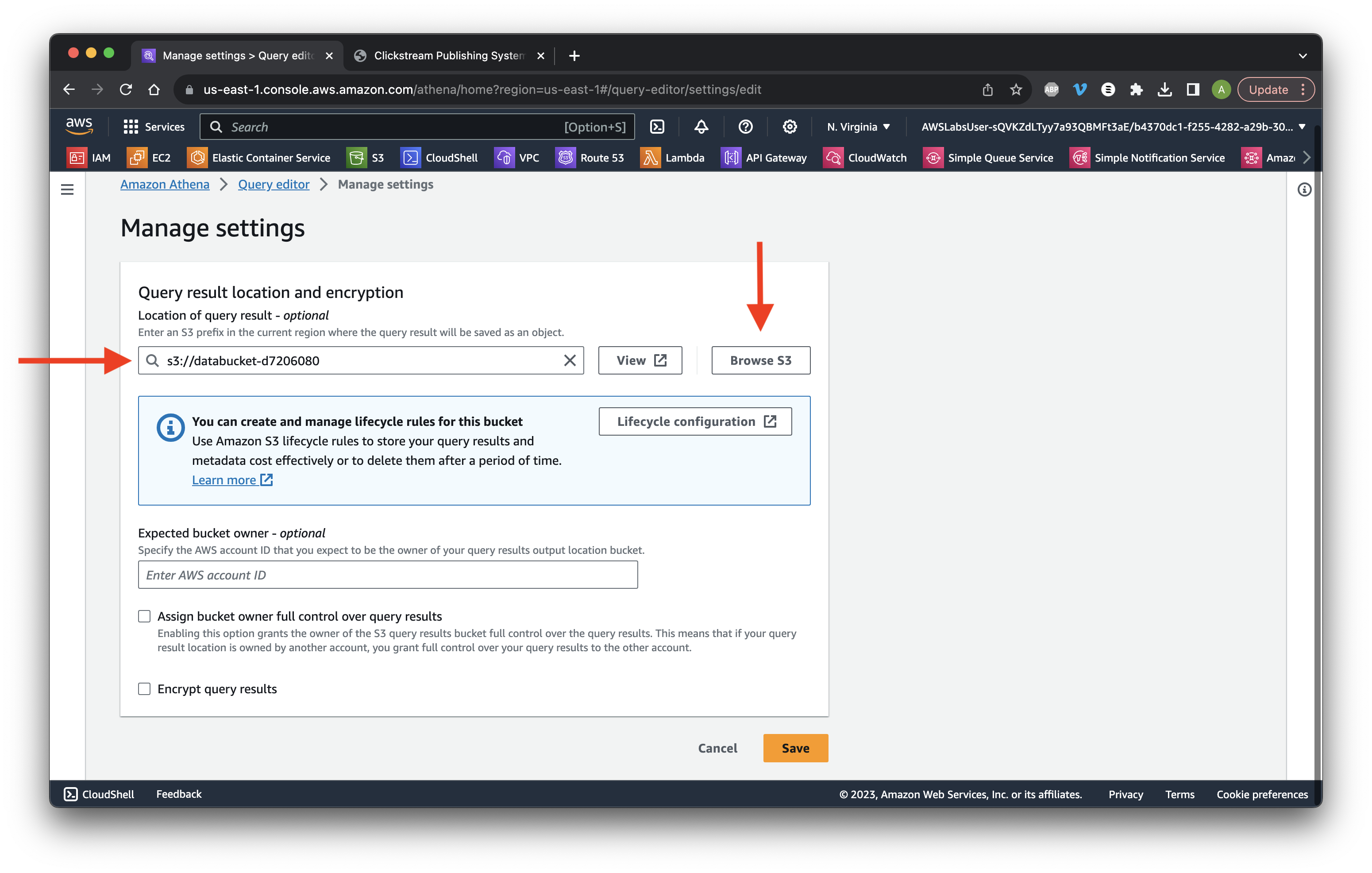1372x873 pixels.
Task: Open the N. Virginia region dropdown
Action: (x=858, y=127)
